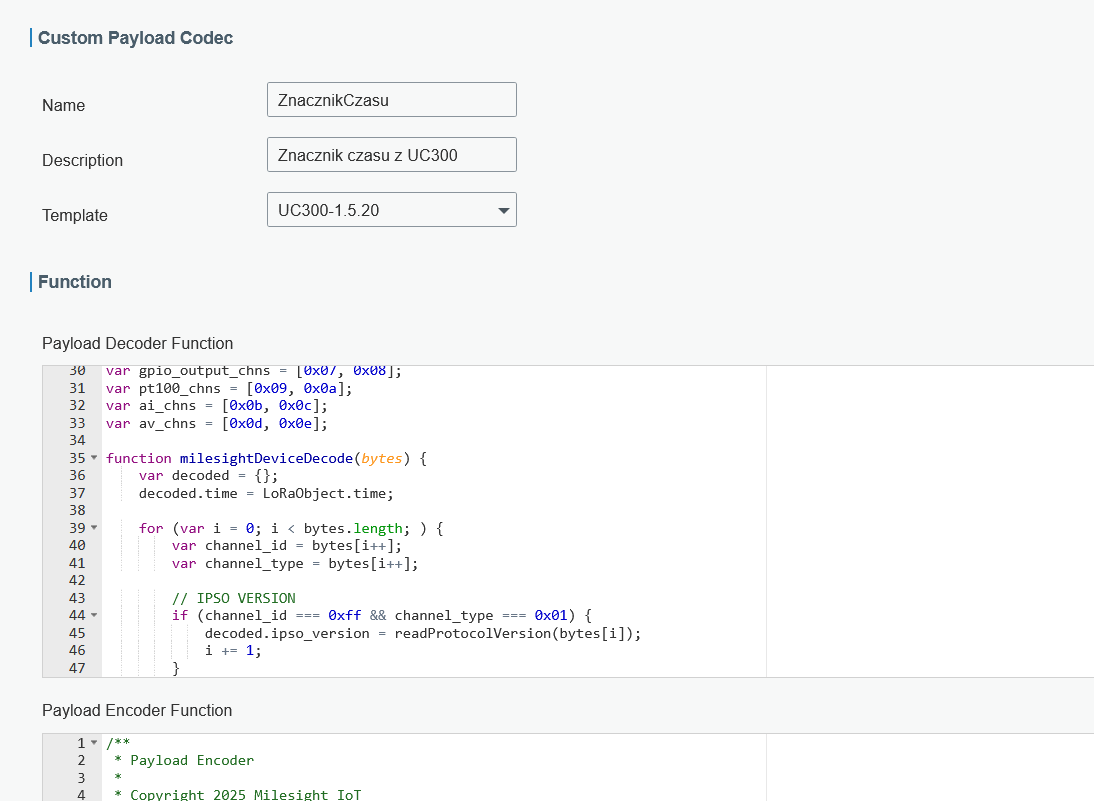Viewport: 1094px width, 801px height.
Task: Click 'for (var i = 0' loop line
Action: click(291, 528)
